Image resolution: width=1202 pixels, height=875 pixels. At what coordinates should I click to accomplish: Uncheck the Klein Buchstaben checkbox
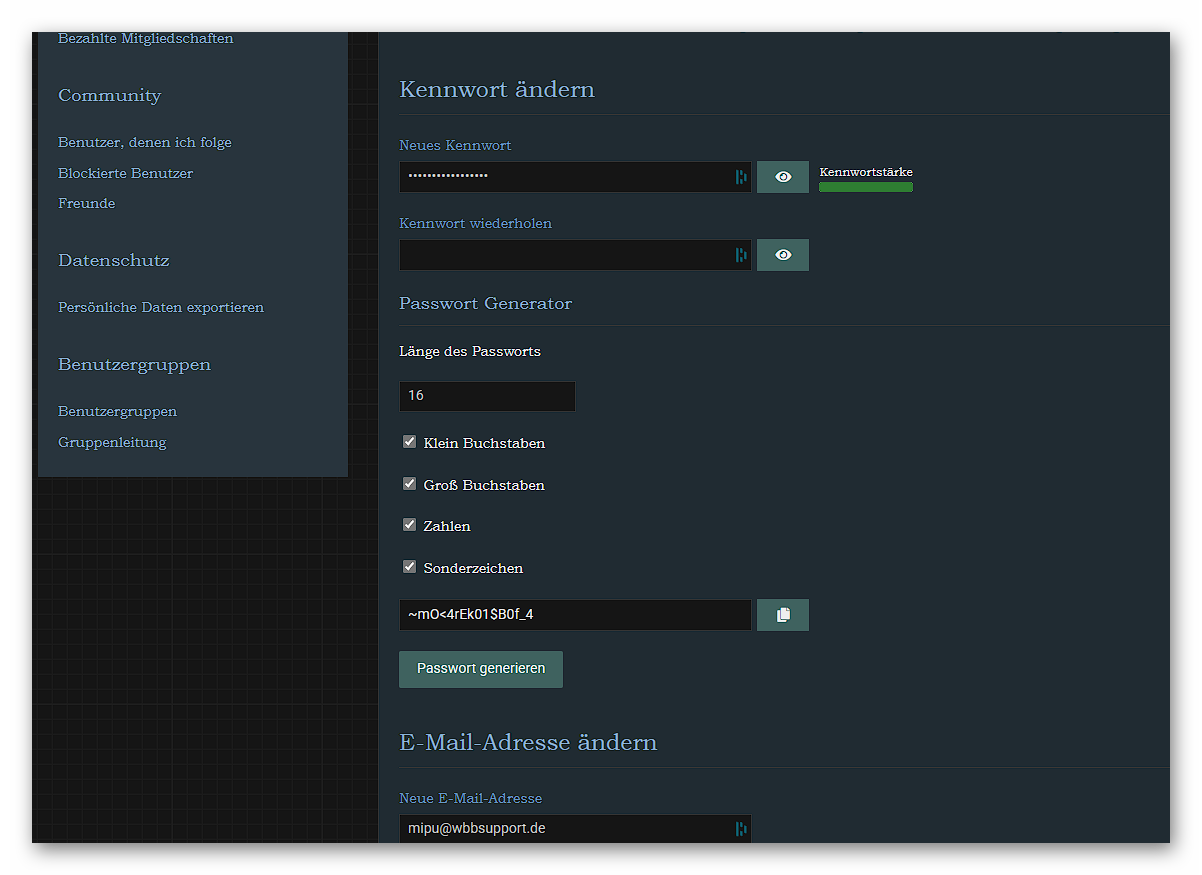(409, 442)
